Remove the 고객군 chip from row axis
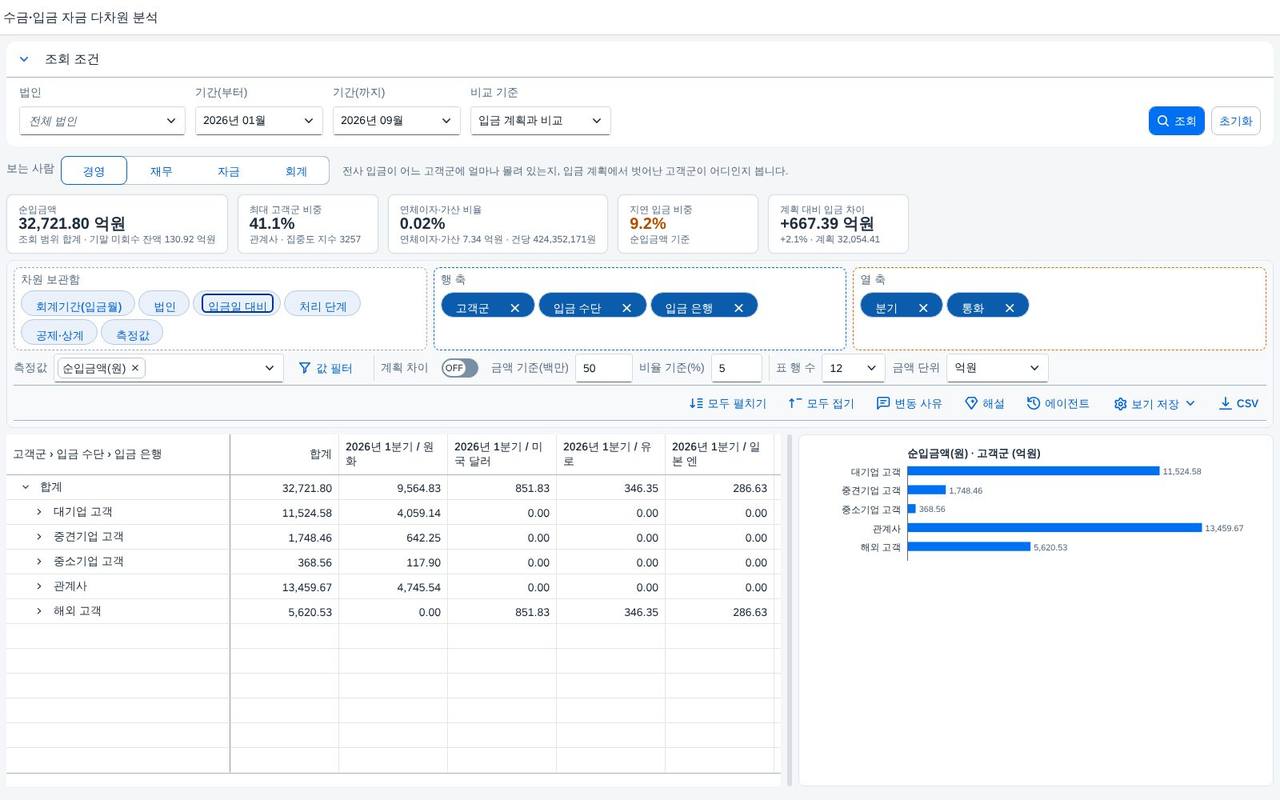Screen dimensions: 1280x800 [515, 308]
